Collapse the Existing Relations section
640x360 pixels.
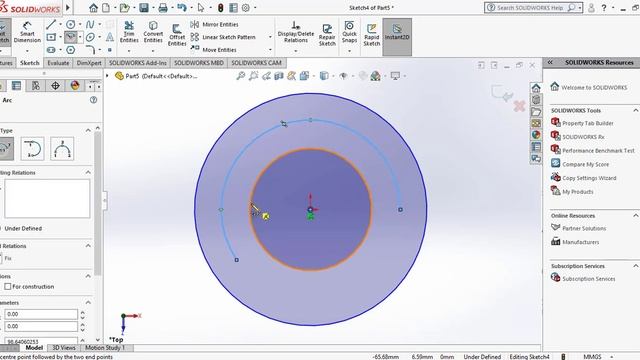pos(88,173)
